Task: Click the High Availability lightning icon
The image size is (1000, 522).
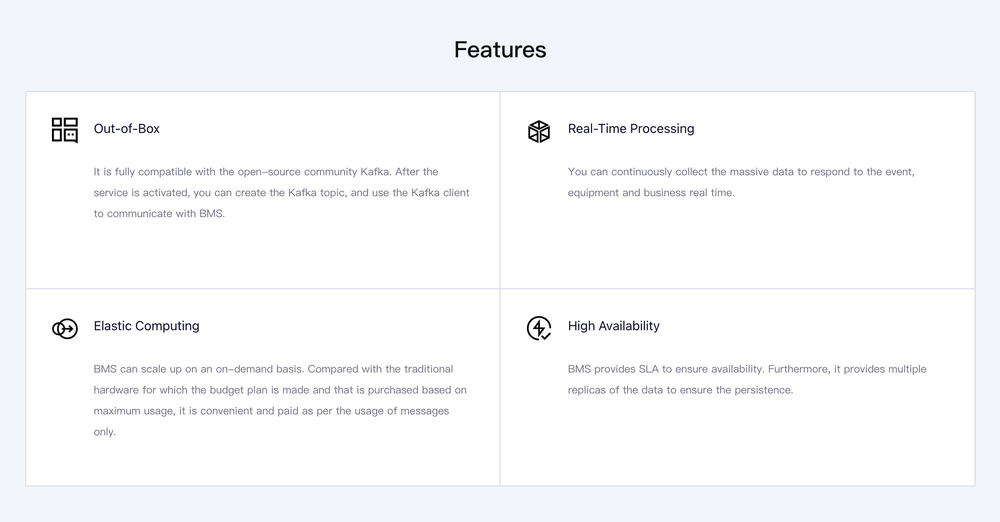Action: pyautogui.click(x=539, y=328)
